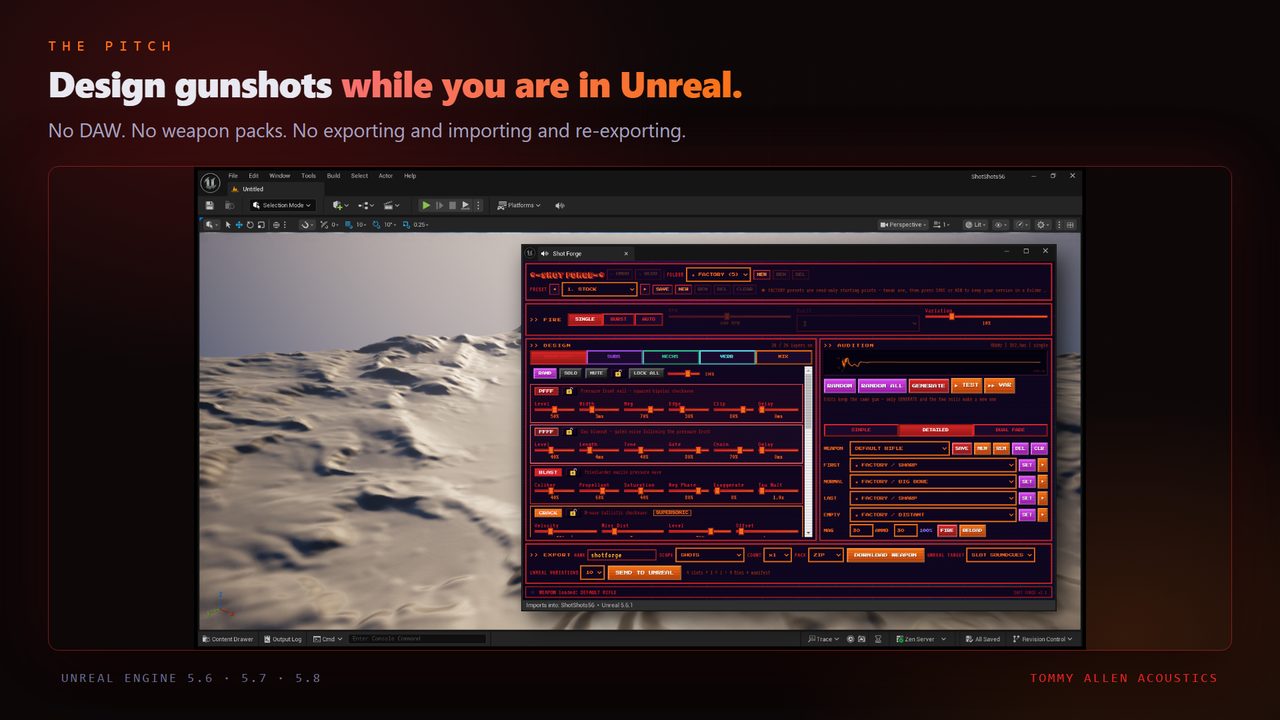Viewport: 1280px width, 720px height.
Task: Open the FACTORY folder dropdown
Action: click(718, 274)
